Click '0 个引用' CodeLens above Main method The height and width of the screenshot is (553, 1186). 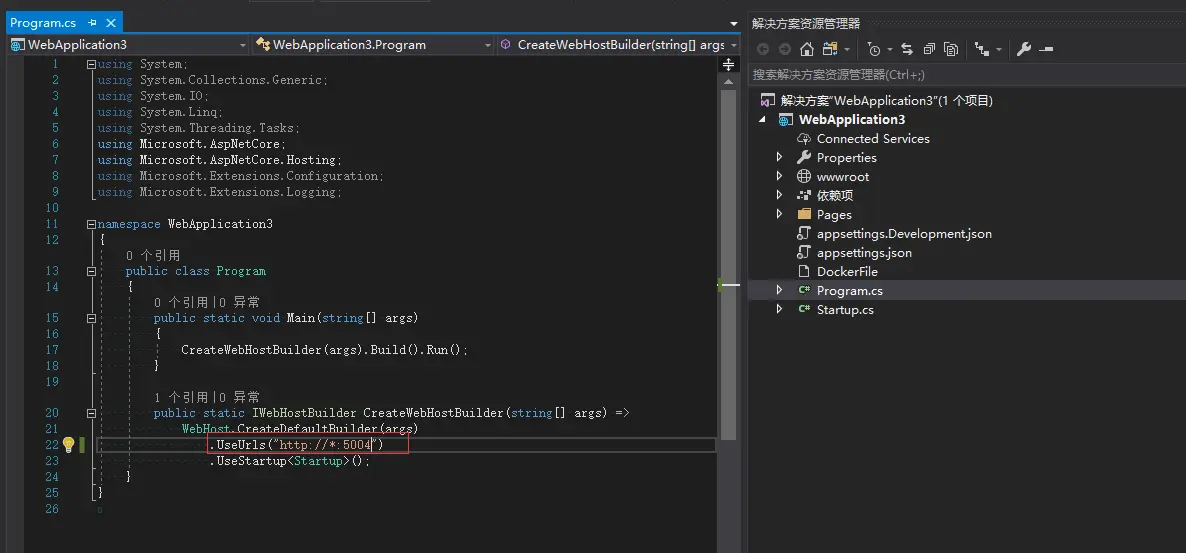click(180, 302)
